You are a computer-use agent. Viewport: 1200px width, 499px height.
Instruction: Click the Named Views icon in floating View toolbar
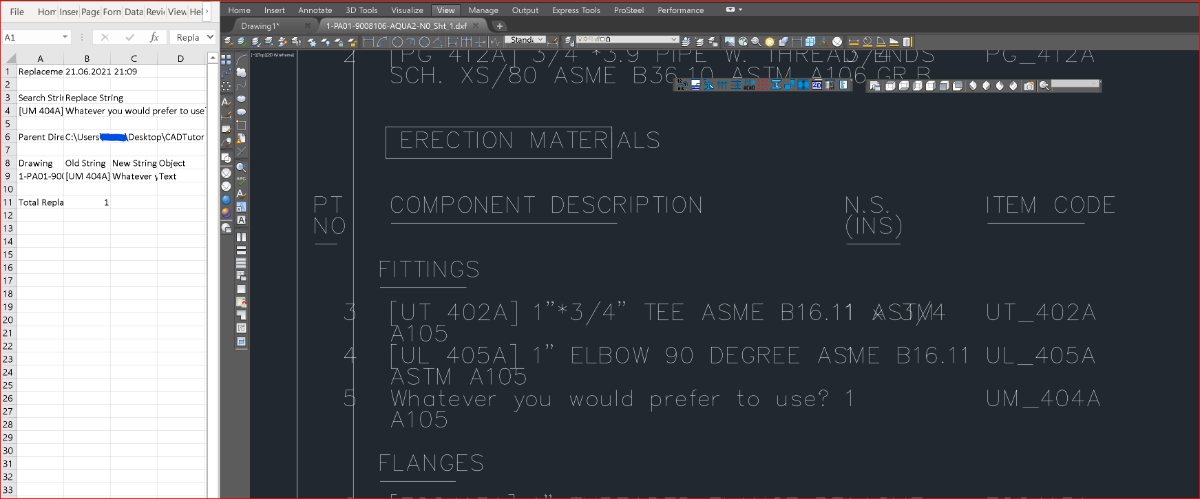click(875, 87)
